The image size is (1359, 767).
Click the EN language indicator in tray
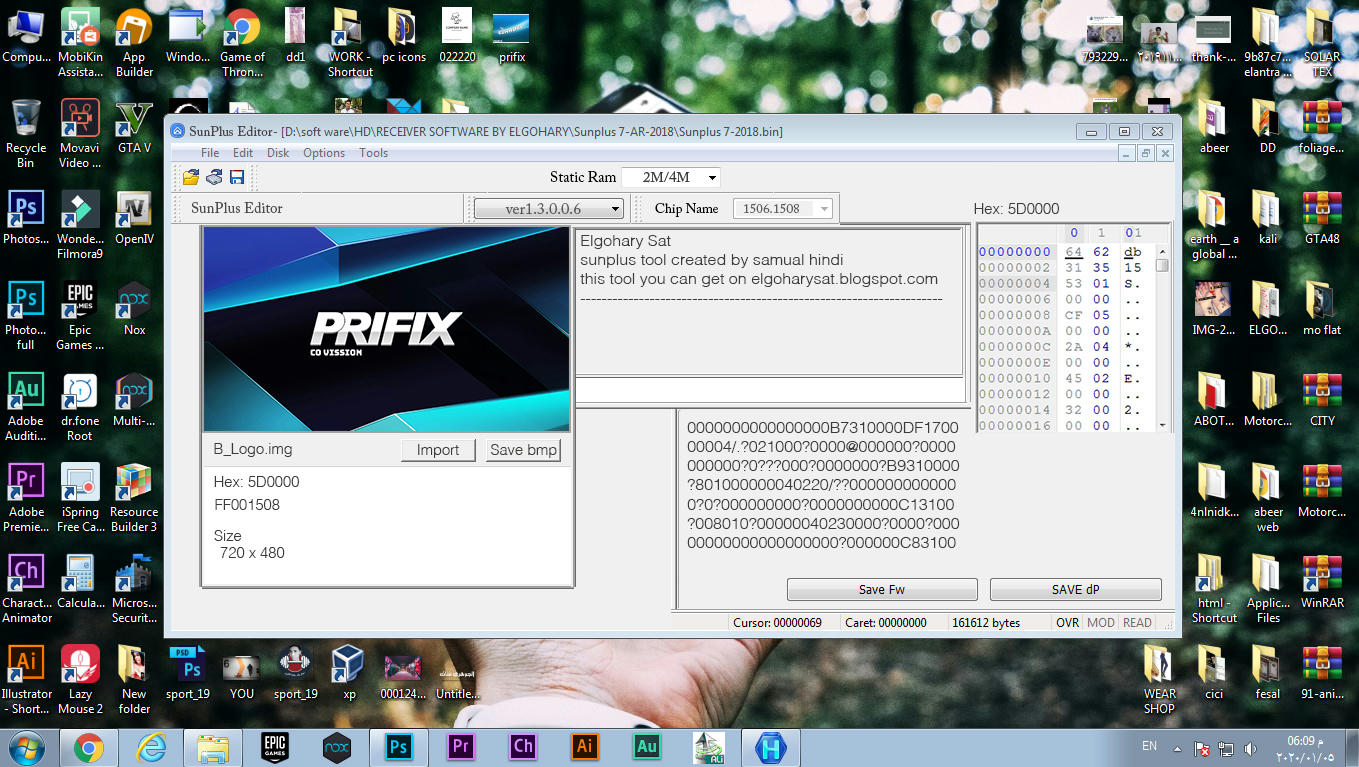pos(1150,746)
